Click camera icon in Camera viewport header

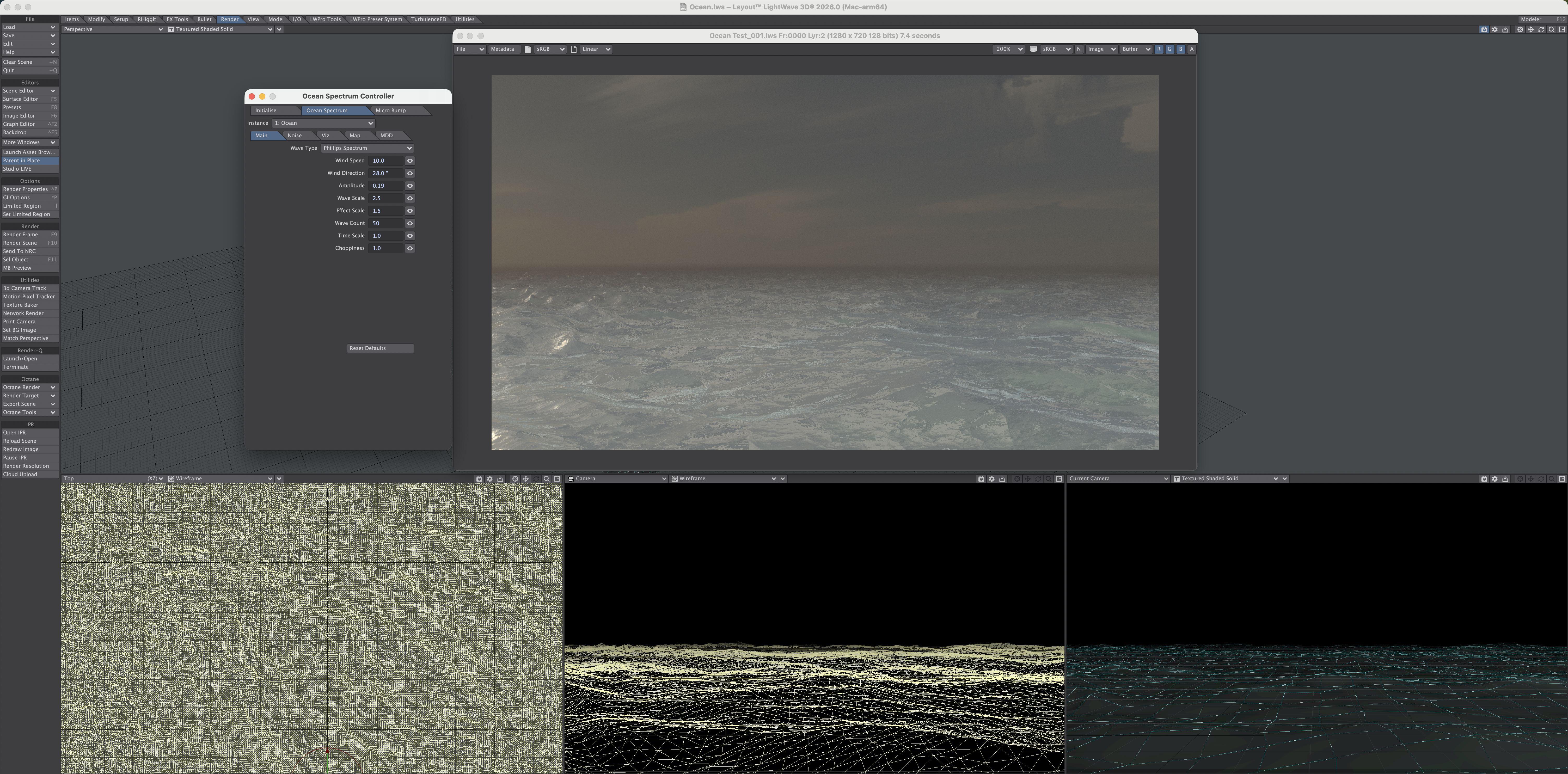tap(981, 479)
